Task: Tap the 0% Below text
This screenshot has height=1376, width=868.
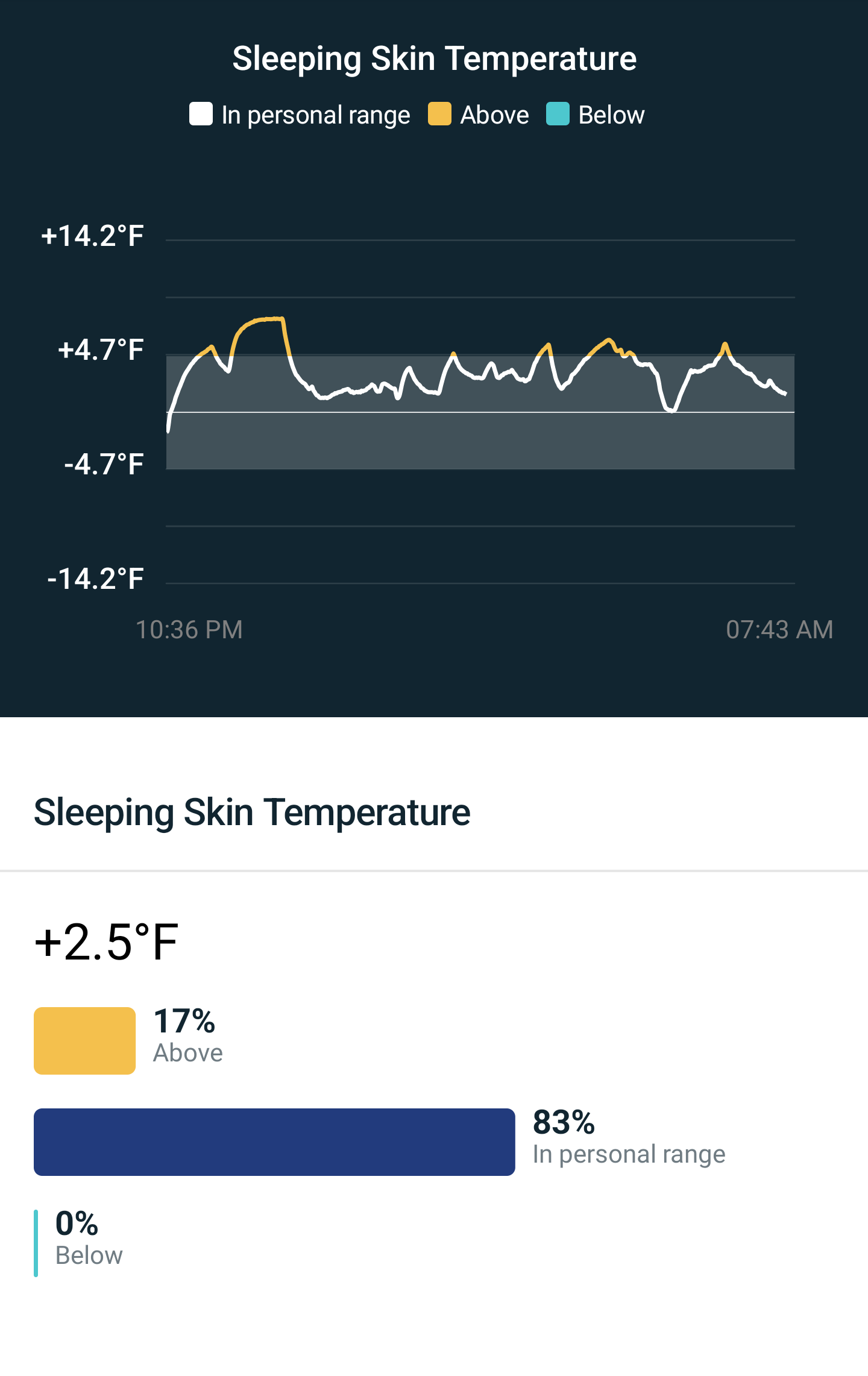Action: [89, 1239]
